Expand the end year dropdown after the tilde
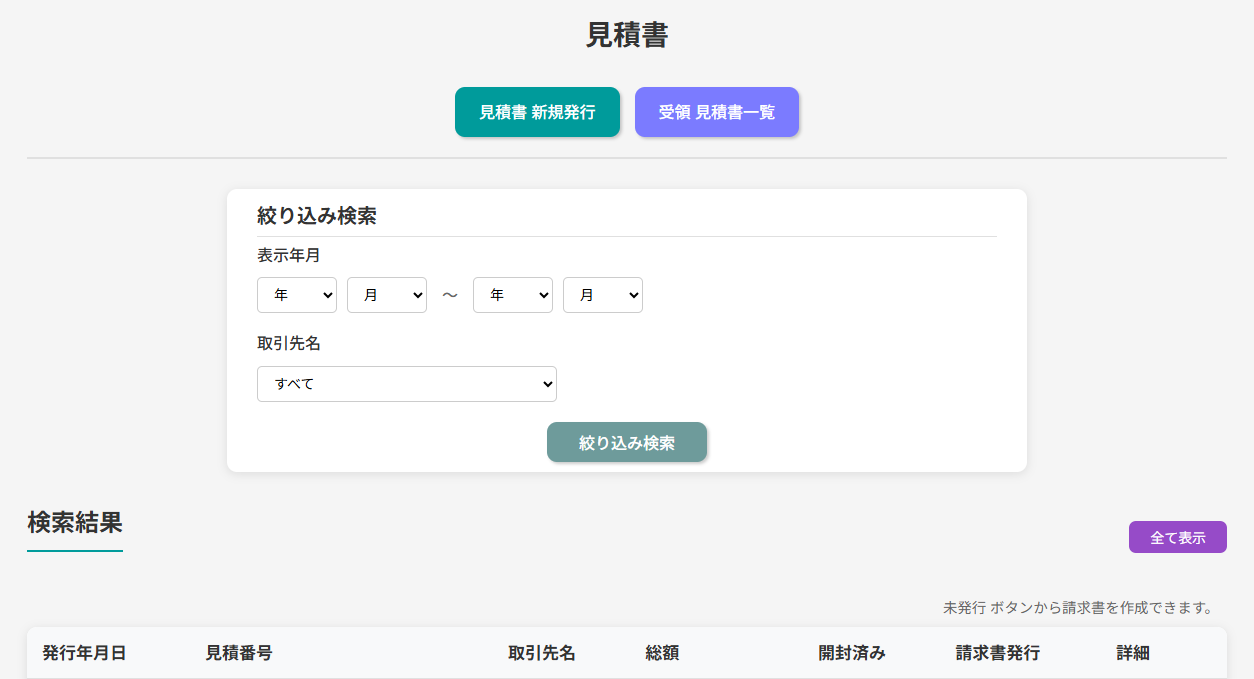Image resolution: width=1254 pixels, height=679 pixels. click(x=513, y=295)
